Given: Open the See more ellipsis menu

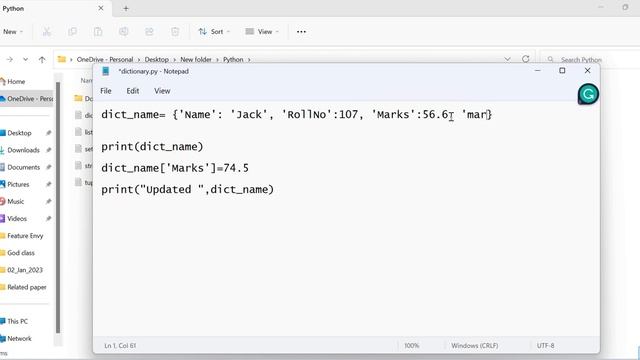Looking at the screenshot, I should click(301, 31).
